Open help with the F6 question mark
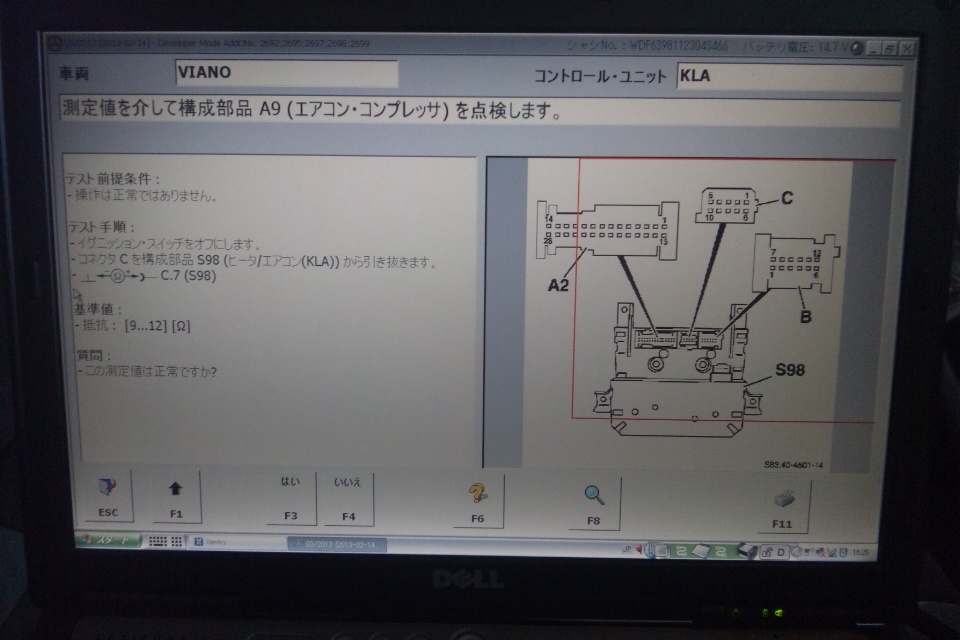The height and width of the screenshot is (640, 960). coord(477,499)
